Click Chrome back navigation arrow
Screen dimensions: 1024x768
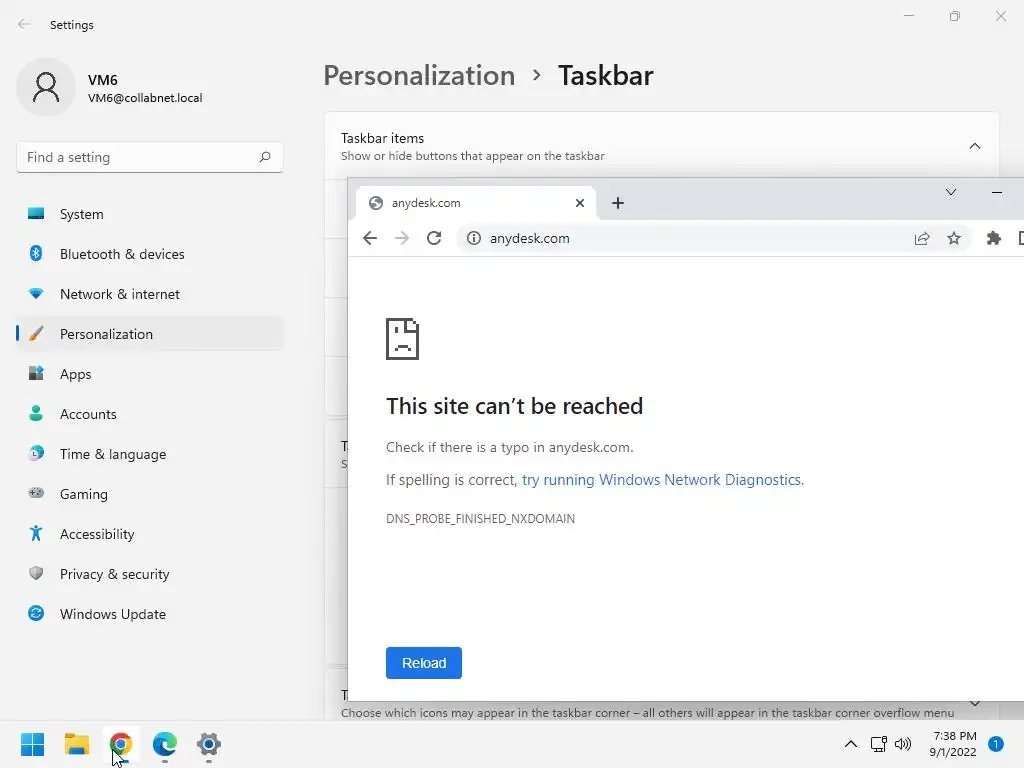pos(370,238)
